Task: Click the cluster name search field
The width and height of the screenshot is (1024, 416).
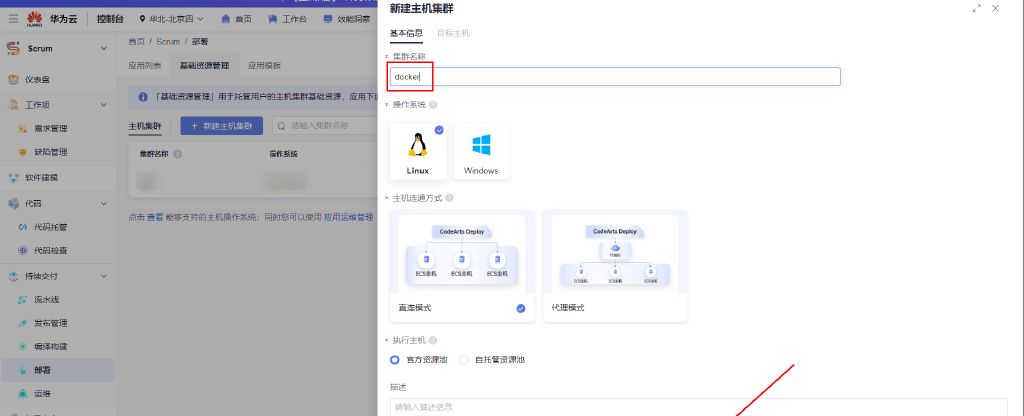Action: [323, 126]
